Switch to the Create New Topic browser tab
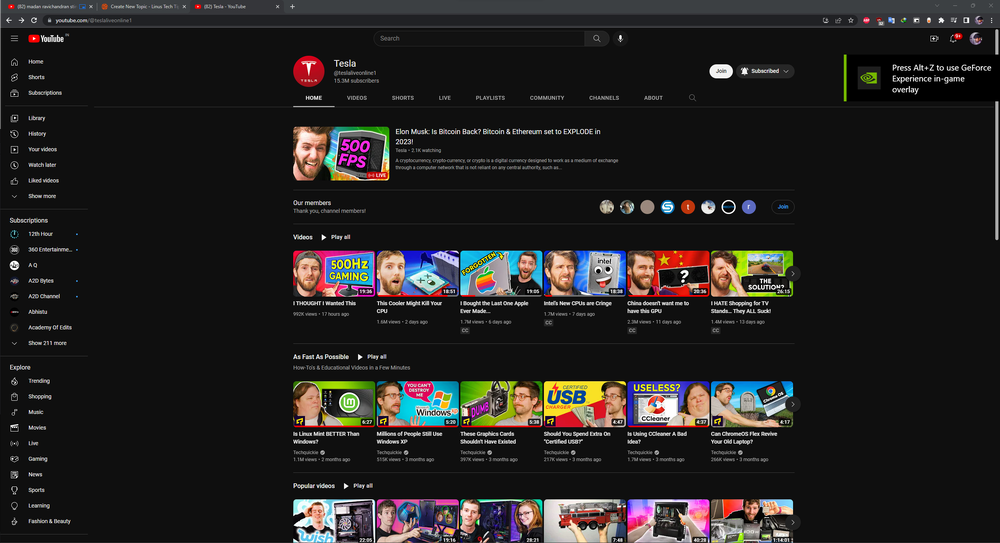This screenshot has height=543, width=1000. (x=143, y=6)
